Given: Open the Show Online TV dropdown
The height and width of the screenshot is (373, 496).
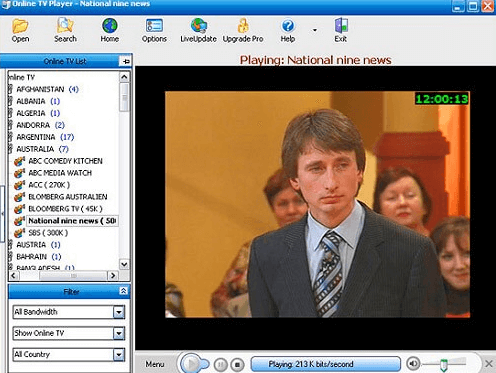Looking at the screenshot, I should (119, 333).
